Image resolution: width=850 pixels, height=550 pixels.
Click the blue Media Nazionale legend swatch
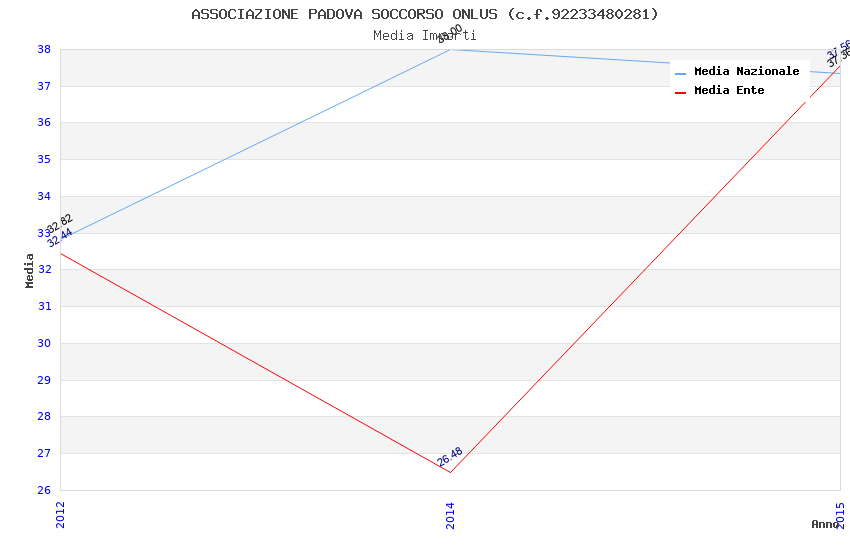680,73
